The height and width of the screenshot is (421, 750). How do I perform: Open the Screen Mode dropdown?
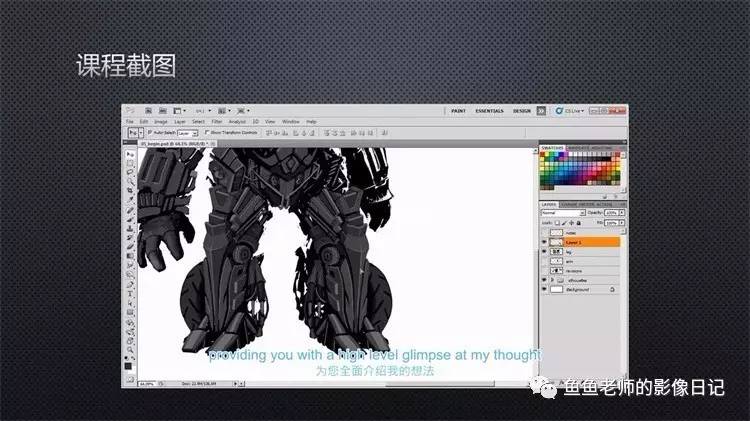tap(243, 111)
